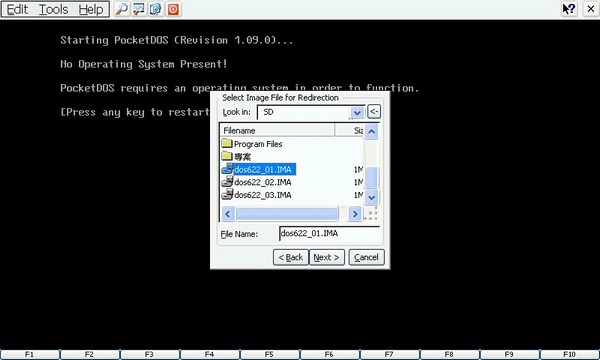
Task: Click the F10 soft key button
Action: tap(569, 355)
